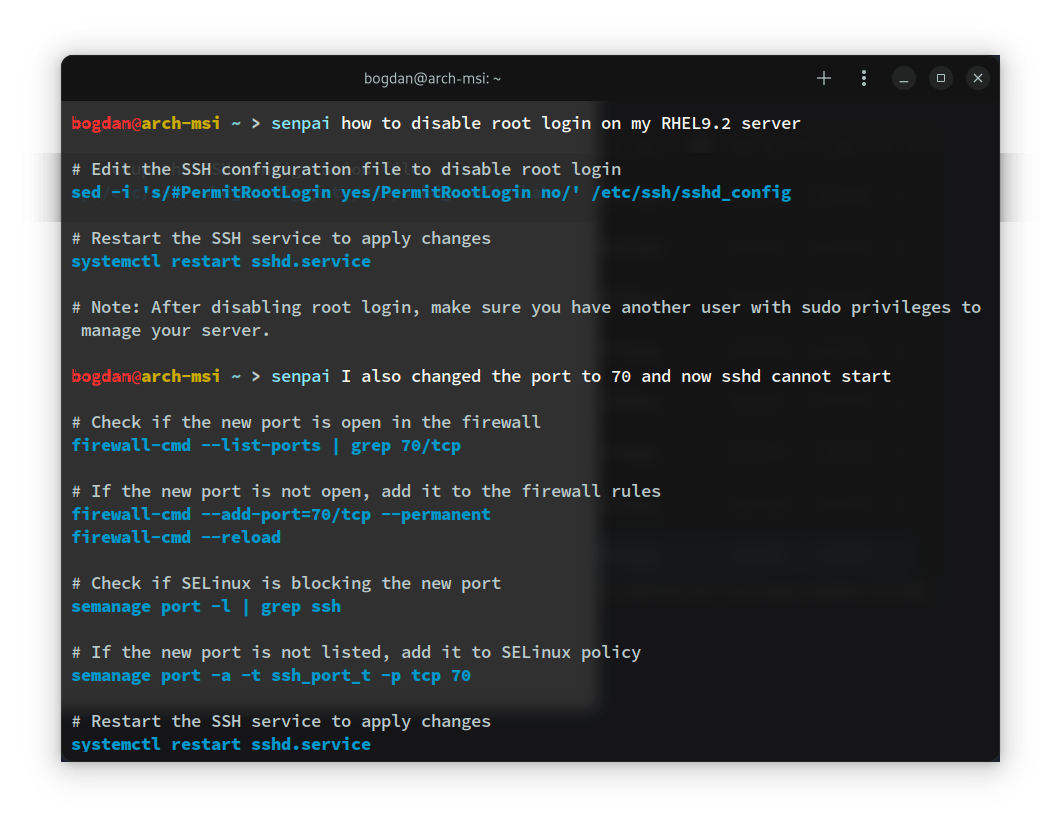Click the 'firewall-cmd --reload' command
This screenshot has width=1061, height=816.
176,537
